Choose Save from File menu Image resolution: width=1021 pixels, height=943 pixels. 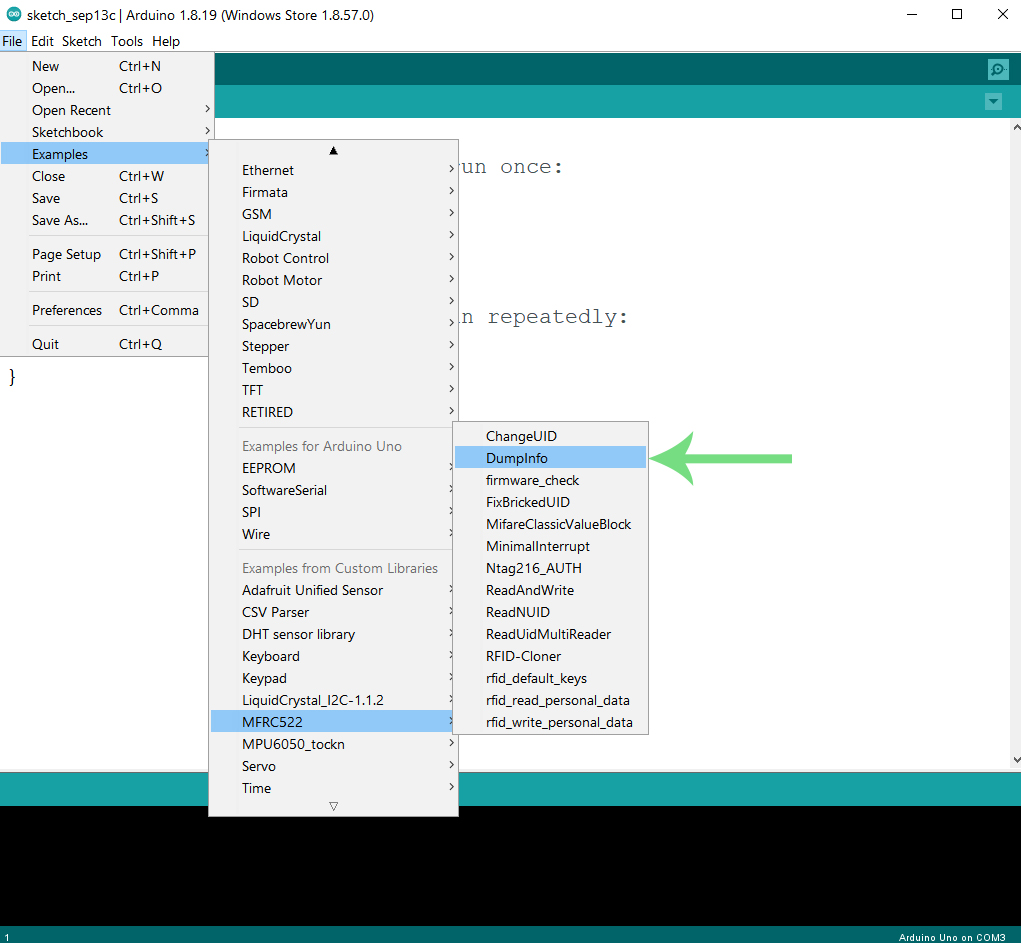pyautogui.click(x=104, y=199)
